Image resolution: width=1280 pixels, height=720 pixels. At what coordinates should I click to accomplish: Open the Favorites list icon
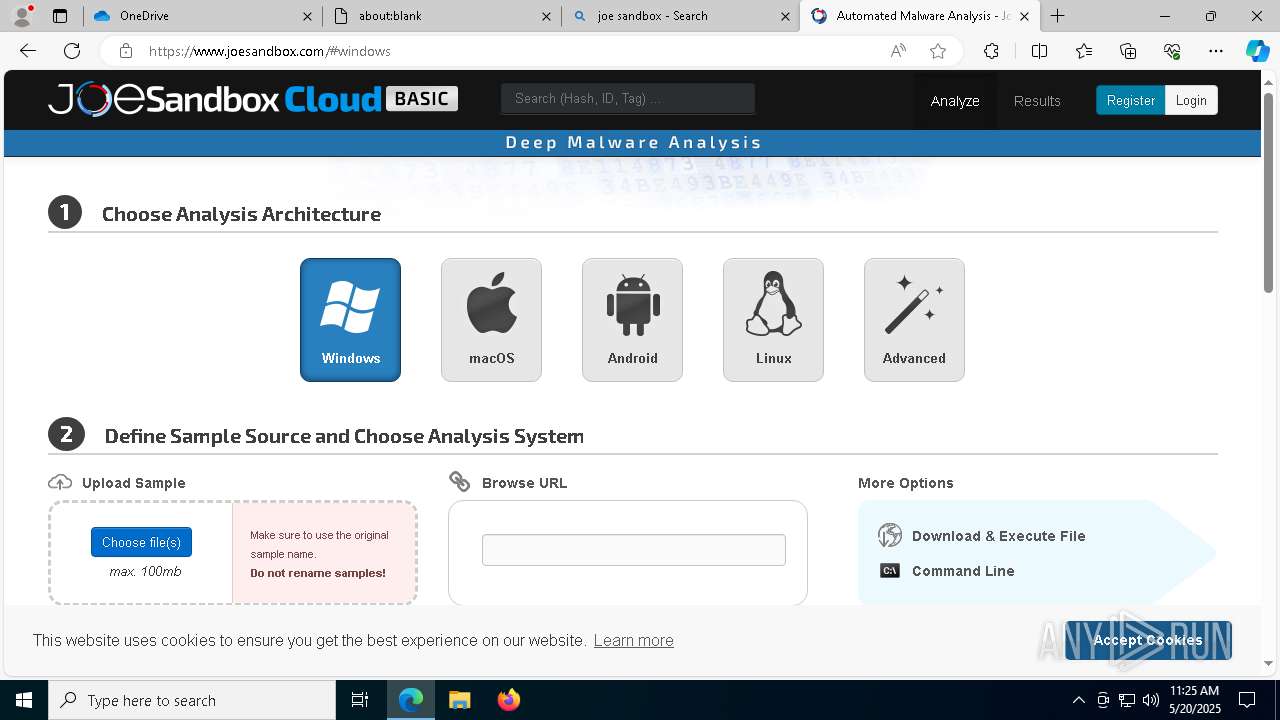click(x=1084, y=51)
